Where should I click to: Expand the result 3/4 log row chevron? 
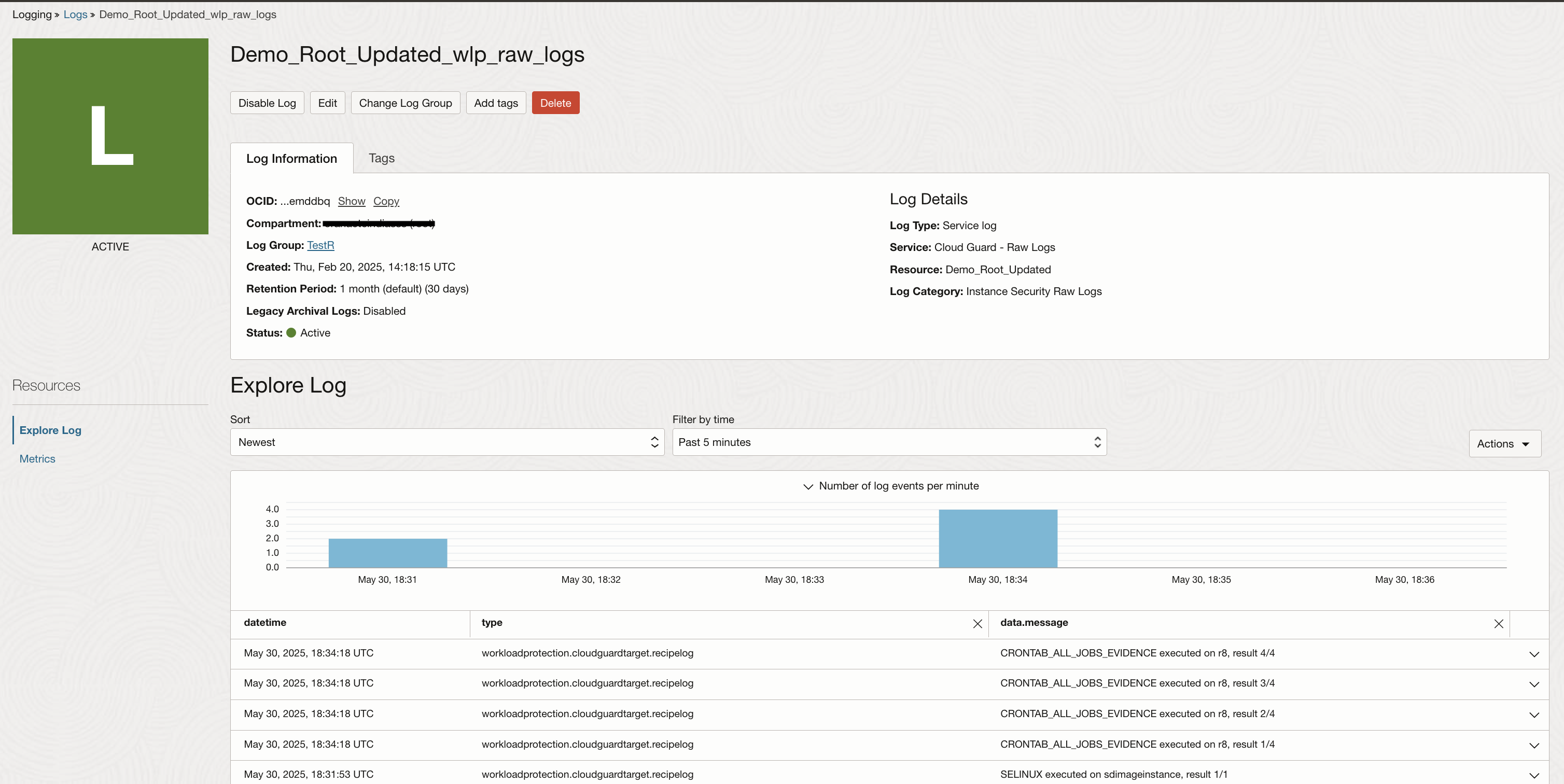[1533, 684]
